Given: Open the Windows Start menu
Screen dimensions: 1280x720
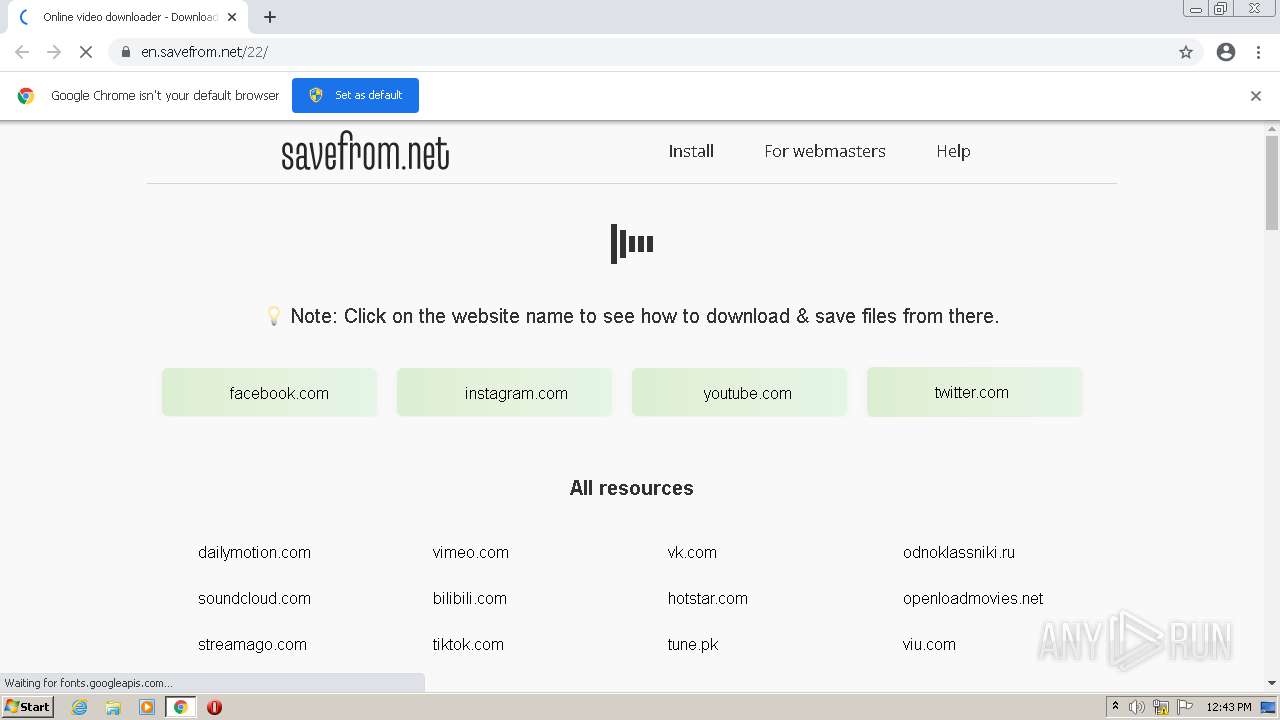Looking at the screenshot, I should [x=28, y=706].
